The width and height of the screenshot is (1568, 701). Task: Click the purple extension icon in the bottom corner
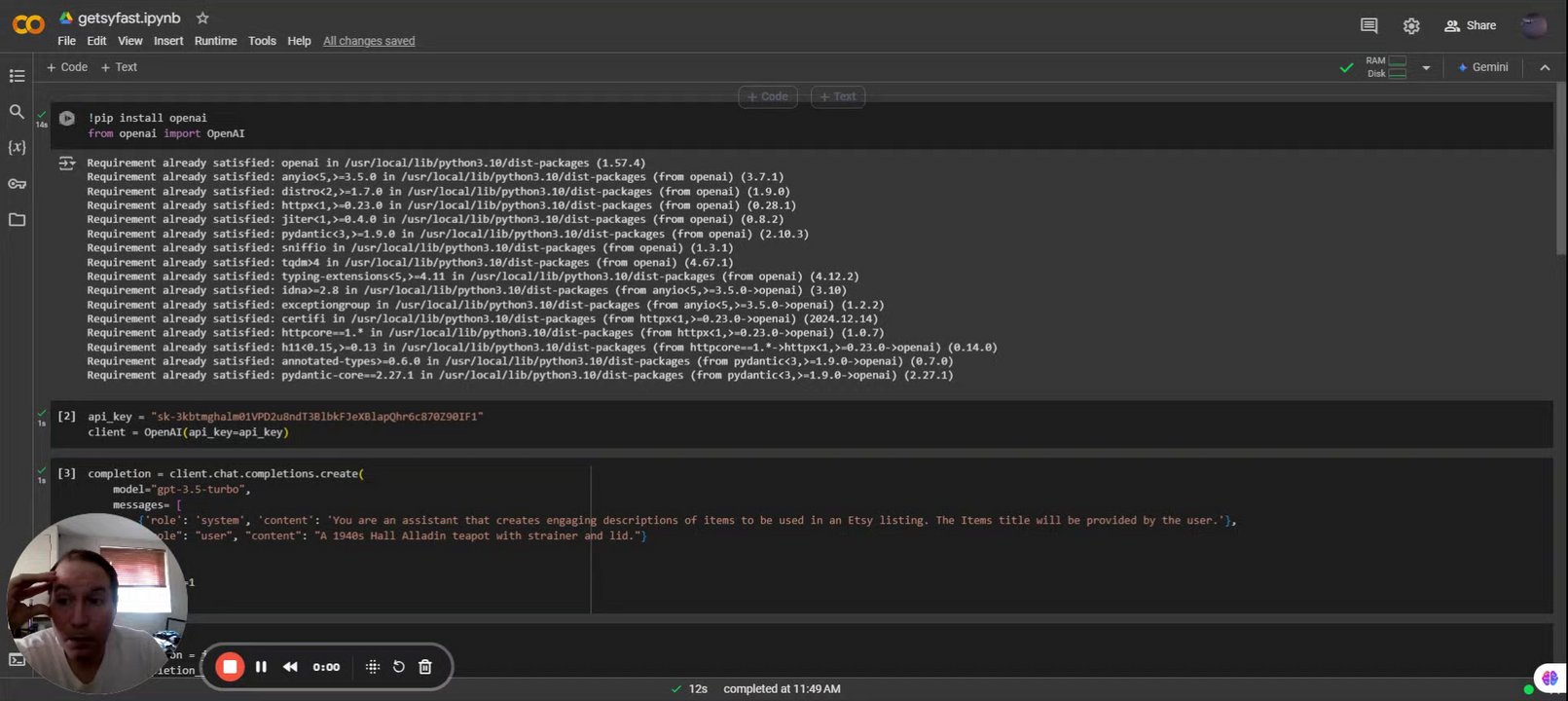[1549, 678]
